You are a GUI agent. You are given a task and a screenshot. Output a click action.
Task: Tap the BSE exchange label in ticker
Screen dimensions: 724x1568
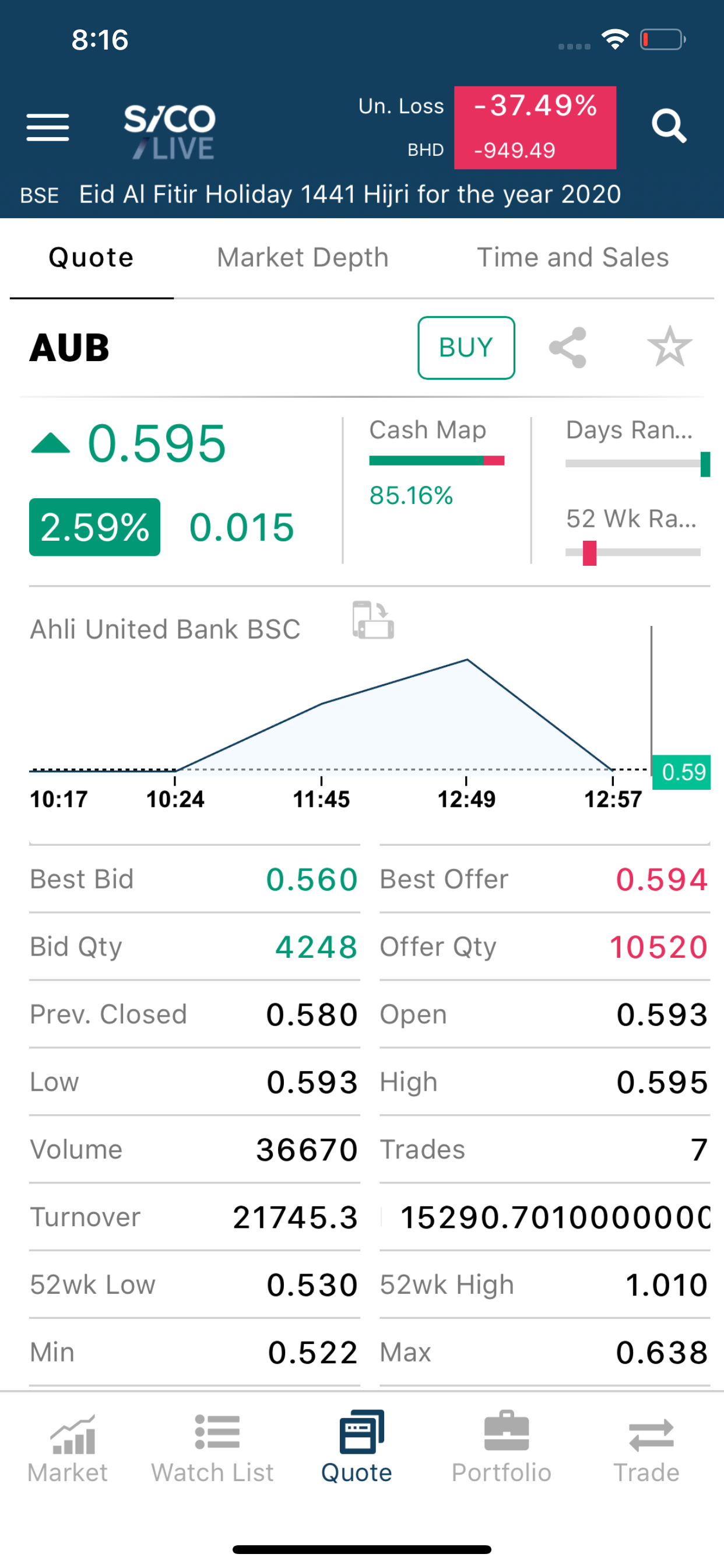pos(40,195)
